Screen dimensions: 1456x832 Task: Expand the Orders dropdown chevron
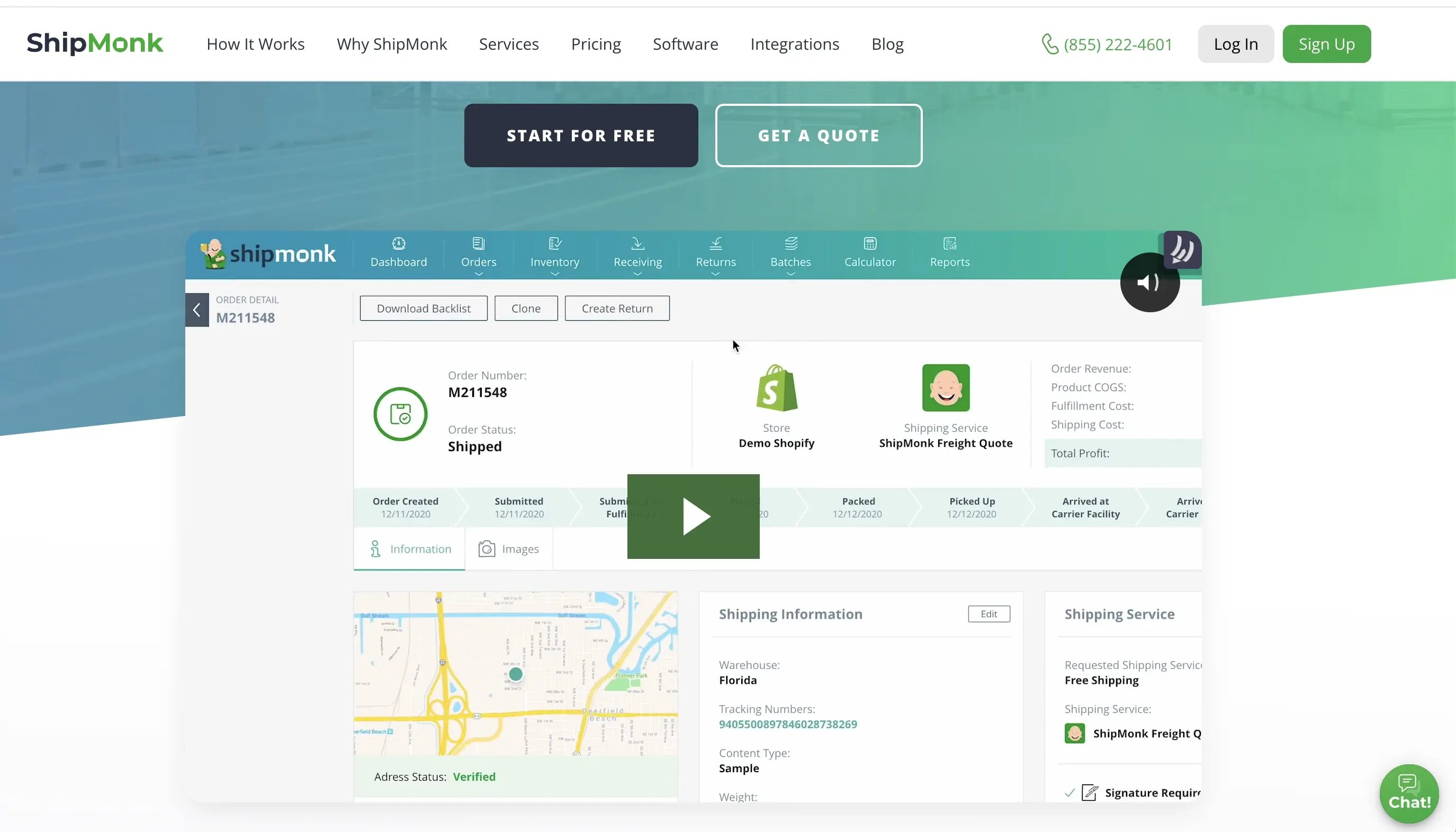coord(479,274)
